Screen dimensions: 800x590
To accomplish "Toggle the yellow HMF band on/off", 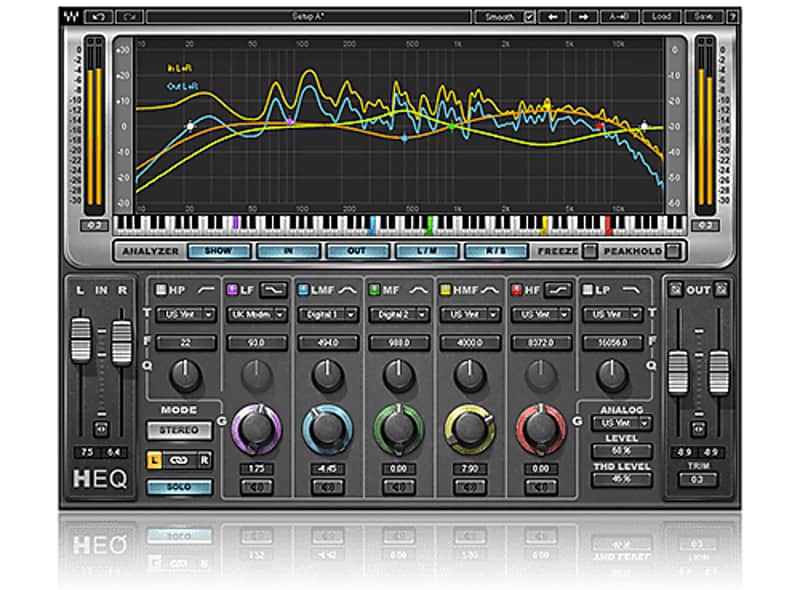I will point(445,290).
